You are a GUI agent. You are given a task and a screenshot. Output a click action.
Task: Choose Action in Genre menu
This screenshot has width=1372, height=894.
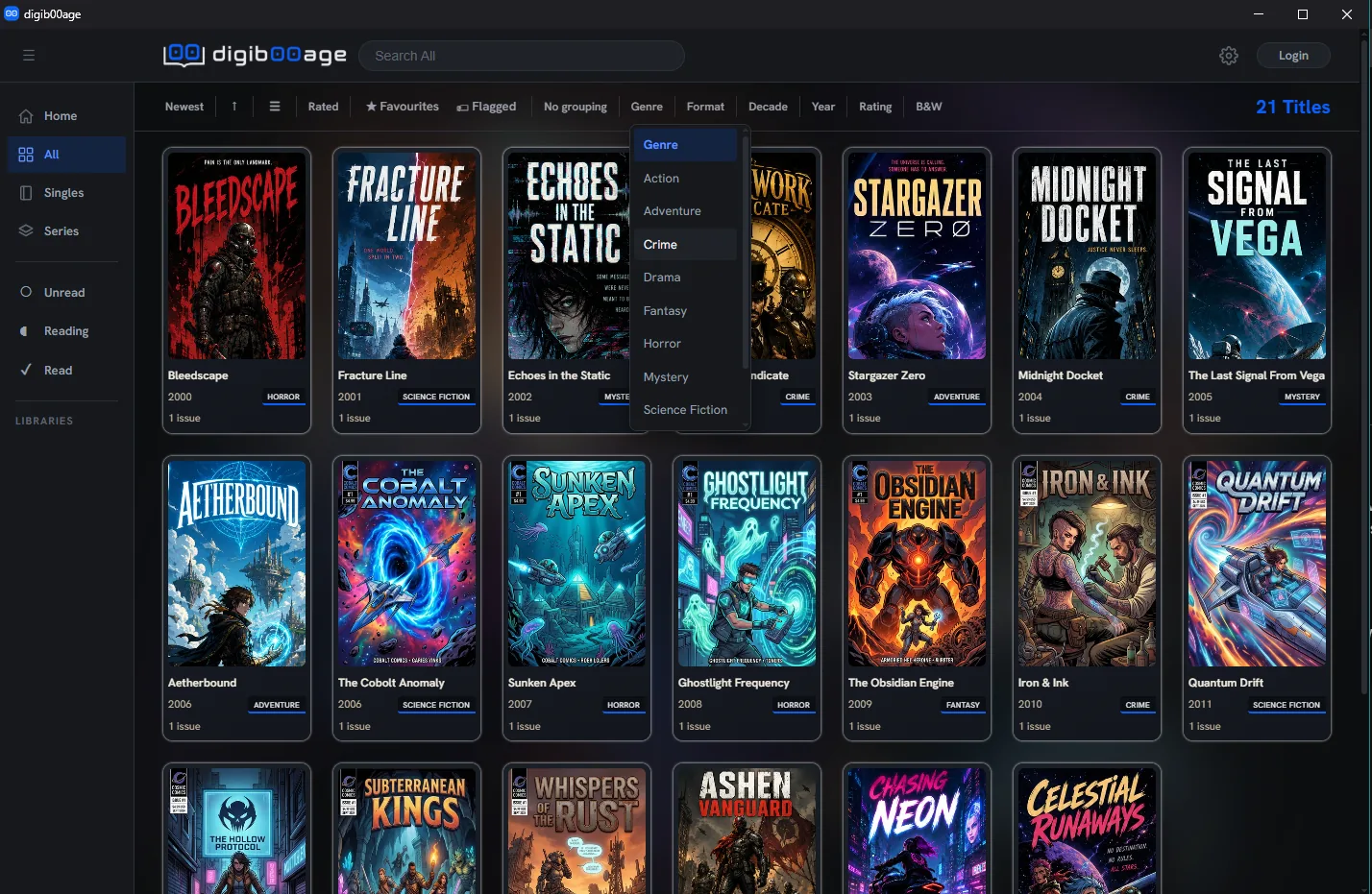coord(685,179)
